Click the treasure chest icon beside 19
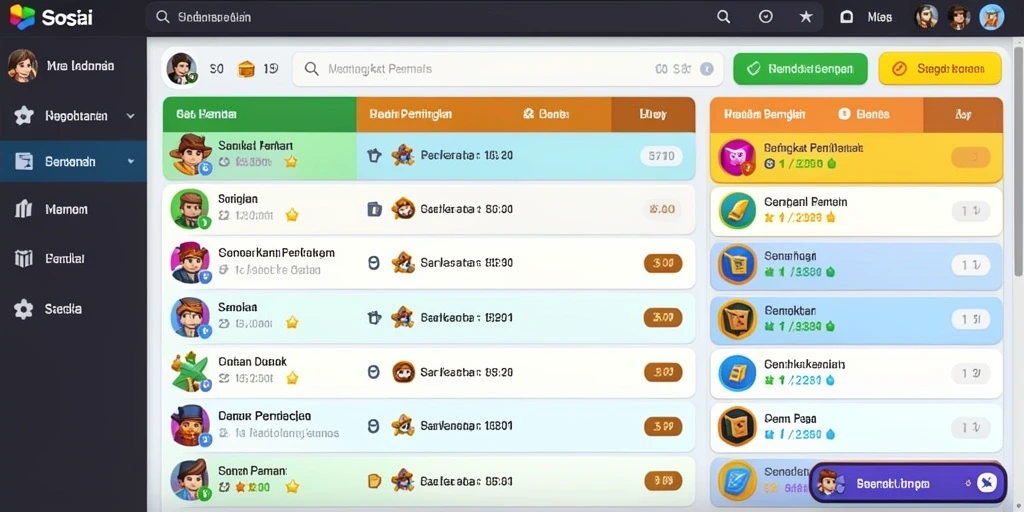 pos(246,69)
